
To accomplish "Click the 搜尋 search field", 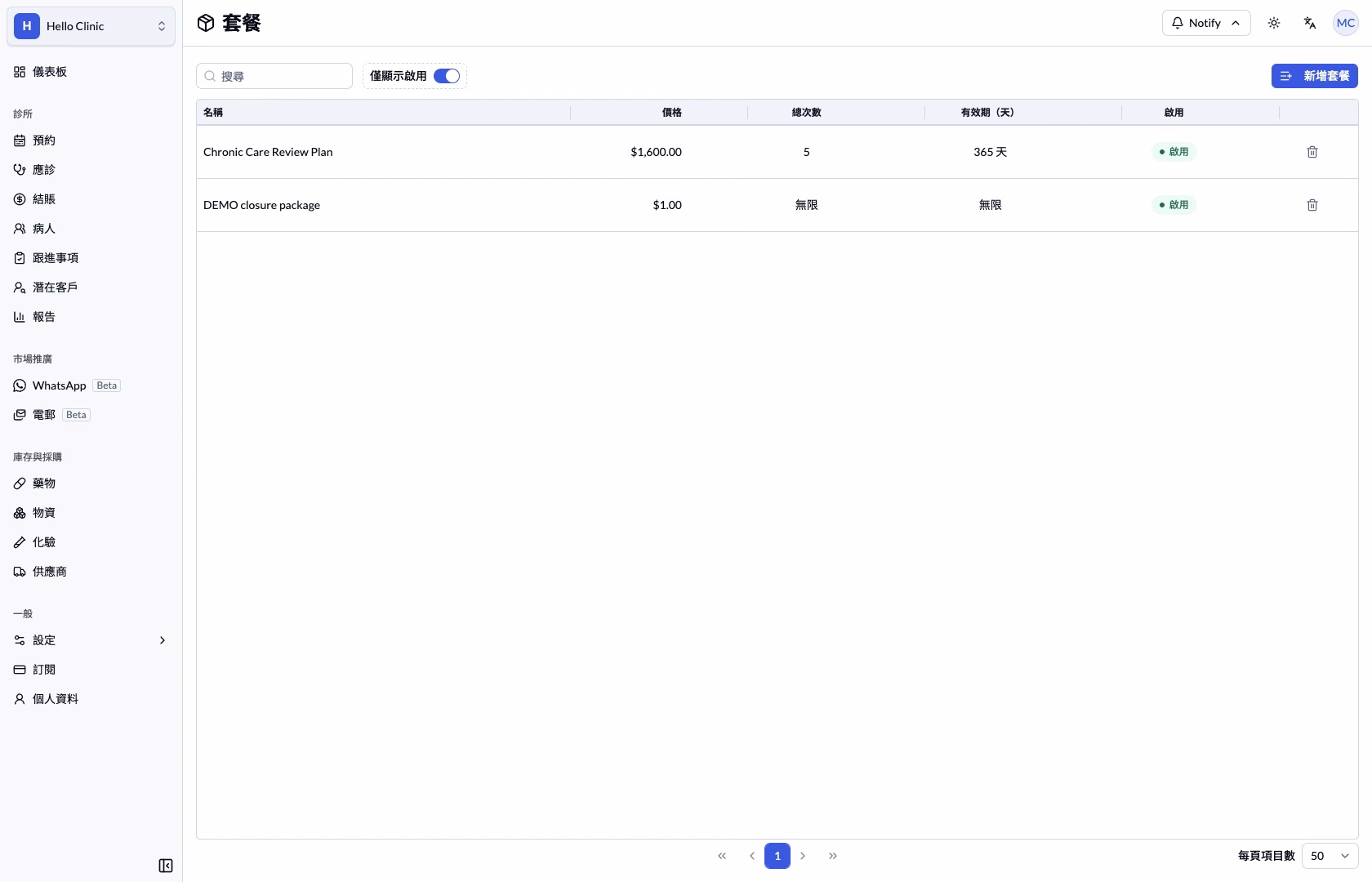I will (x=274, y=76).
